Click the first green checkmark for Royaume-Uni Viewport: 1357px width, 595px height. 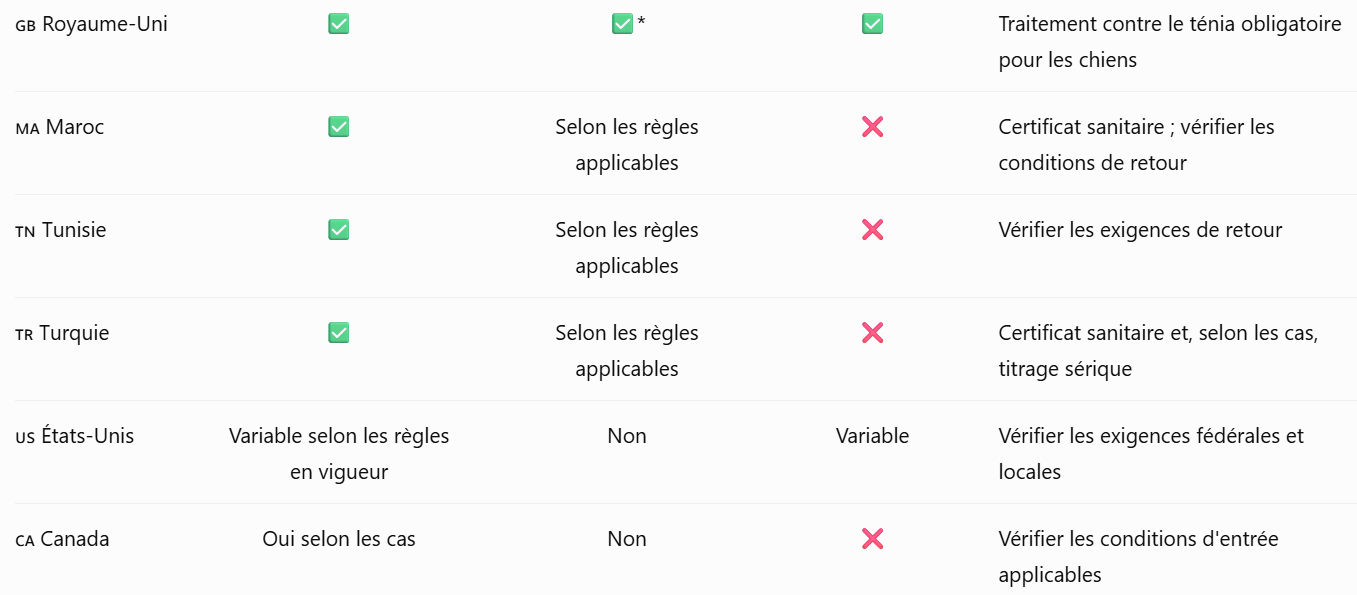[339, 24]
